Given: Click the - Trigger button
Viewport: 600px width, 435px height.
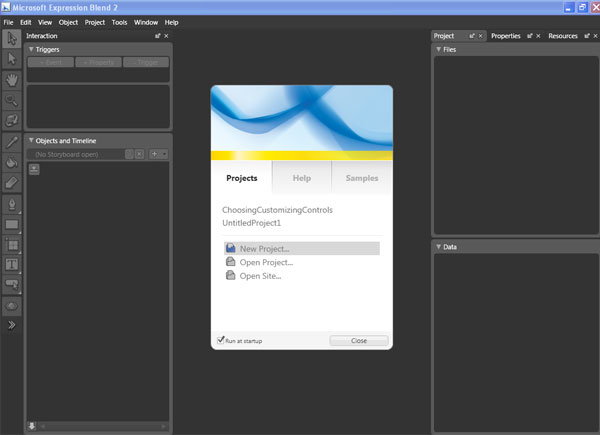Looking at the screenshot, I should tap(146, 62).
